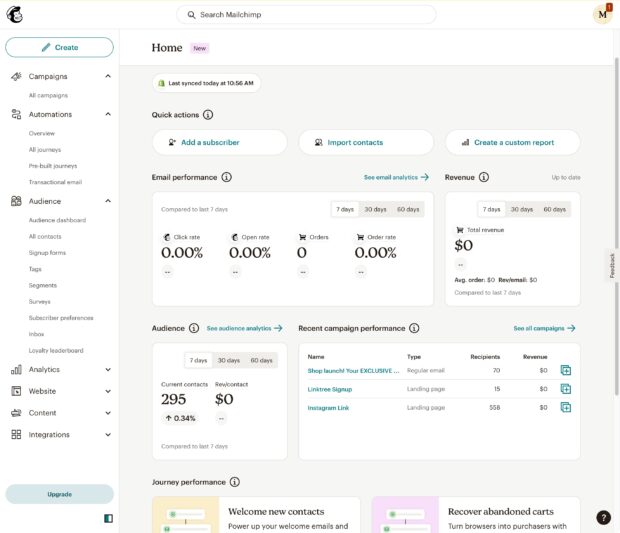Click the Integrations grid icon
This screenshot has width=620, height=533.
(x=16, y=435)
